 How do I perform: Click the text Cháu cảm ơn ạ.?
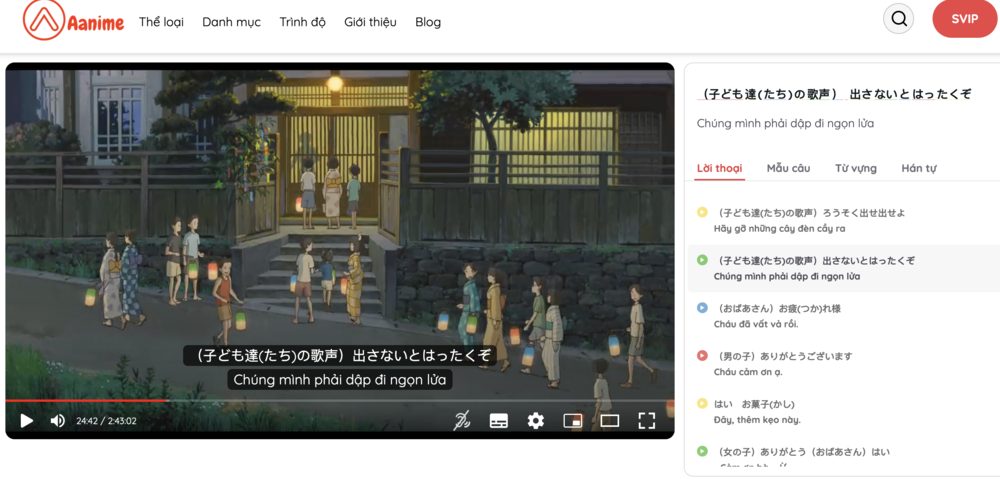click(747, 372)
